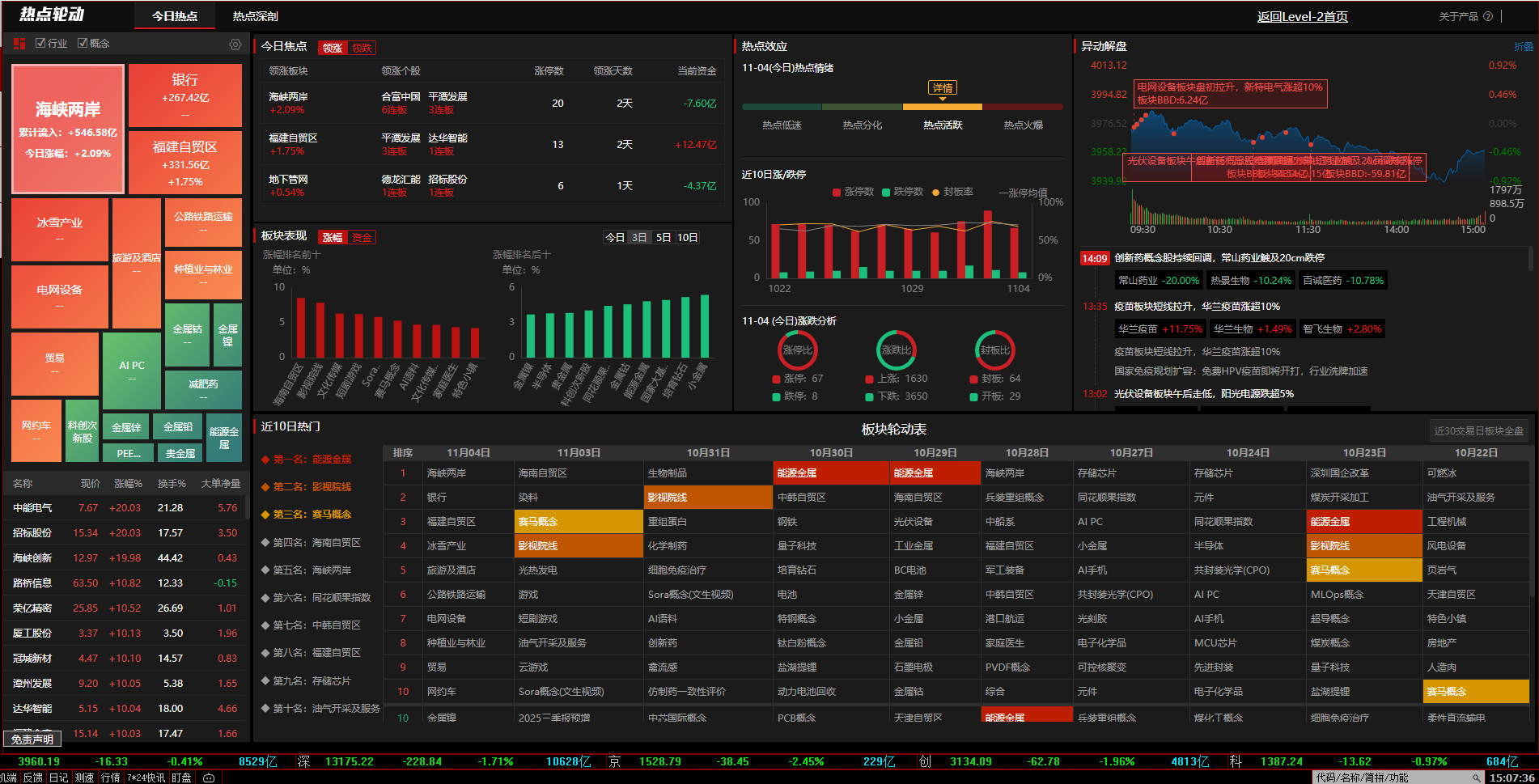Collapse the 异动解盘 panel via 折叠
The image size is (1539, 784).
[x=1523, y=47]
